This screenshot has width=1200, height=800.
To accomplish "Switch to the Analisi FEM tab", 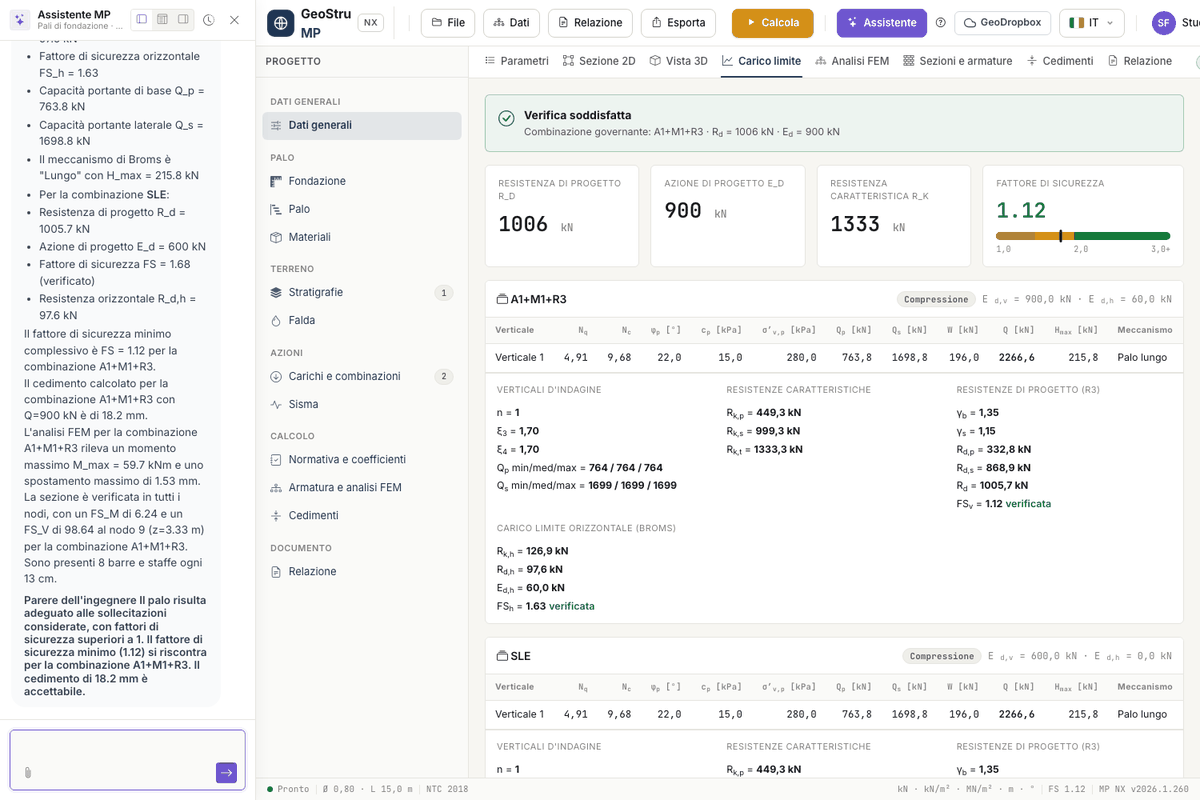I will tap(852, 61).
